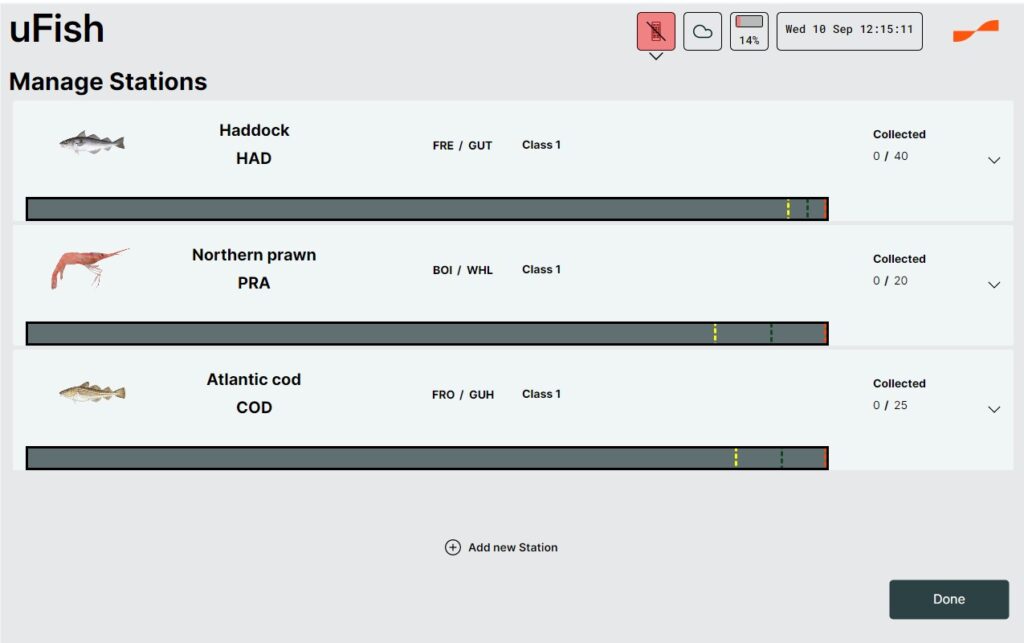The image size is (1024, 643).
Task: Click the Haddock fish image
Action: [92, 143]
